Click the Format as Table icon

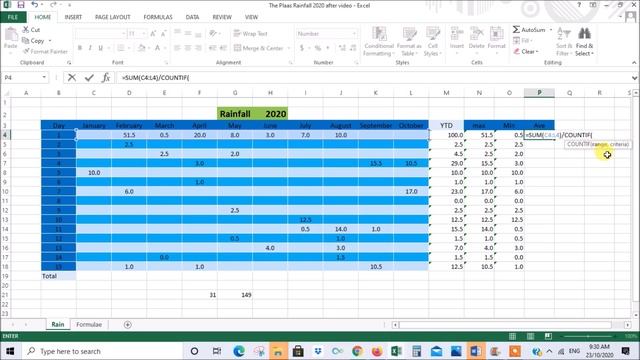[x=409, y=34]
